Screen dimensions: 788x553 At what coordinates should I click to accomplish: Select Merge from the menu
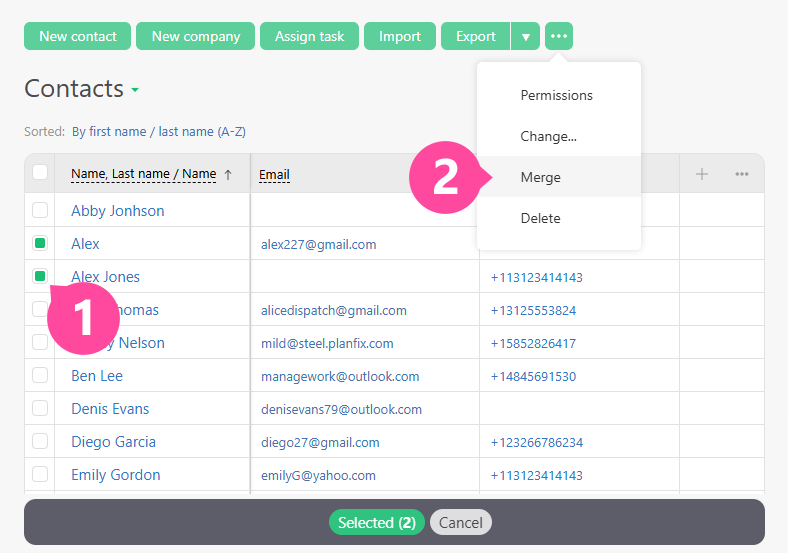540,177
